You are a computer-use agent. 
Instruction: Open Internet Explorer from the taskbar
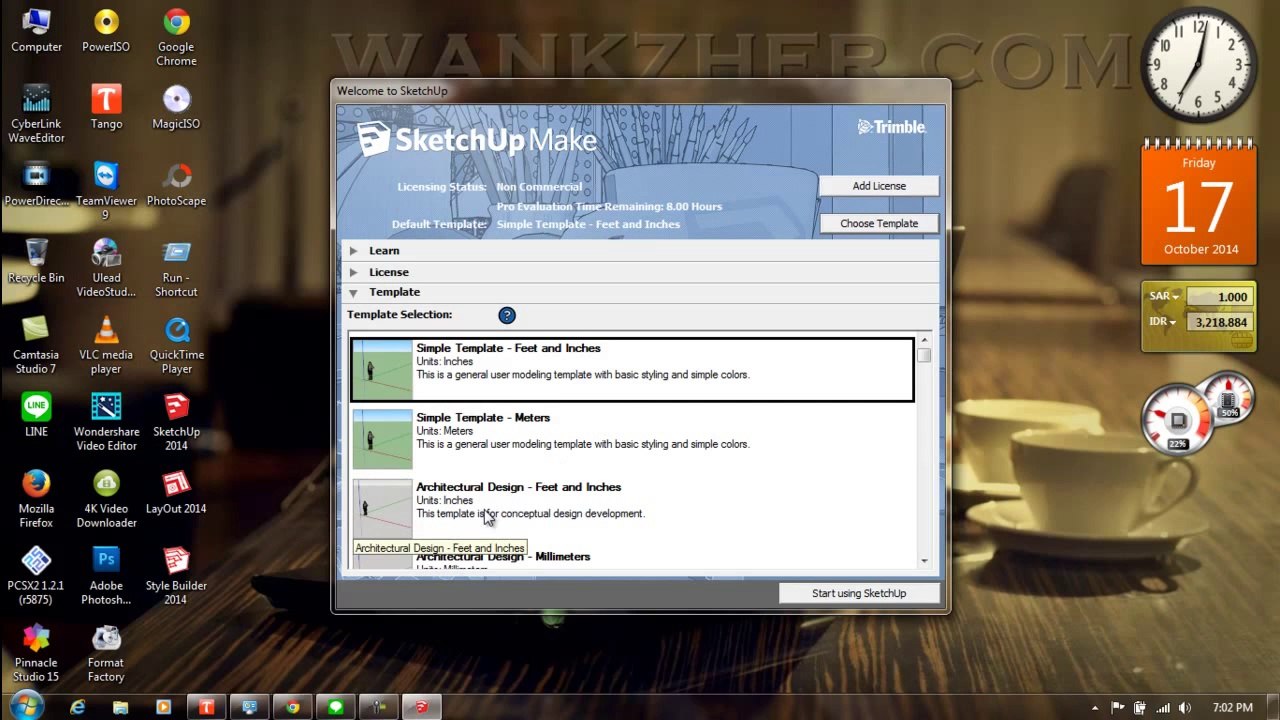point(78,707)
